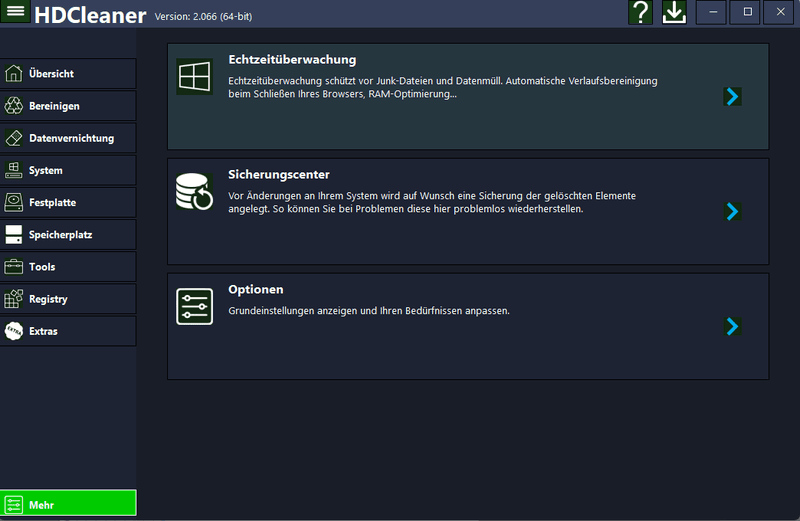Image resolution: width=800 pixels, height=521 pixels.
Task: Click the Sicherungscenter database restore icon
Action: (194, 191)
